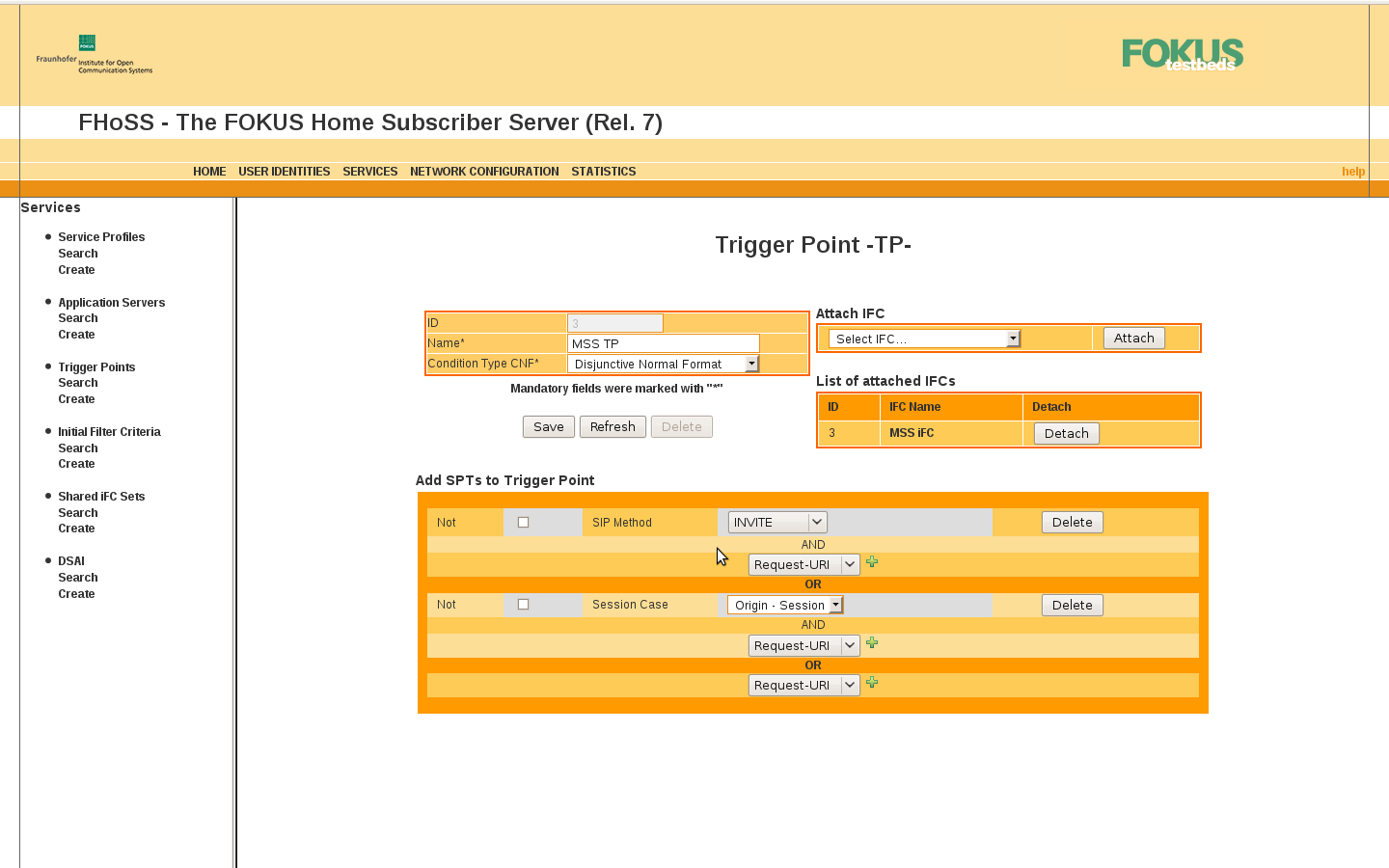The image size is (1389, 868).
Task: Toggle the Not checkbox for SIP Method
Action: click(523, 522)
